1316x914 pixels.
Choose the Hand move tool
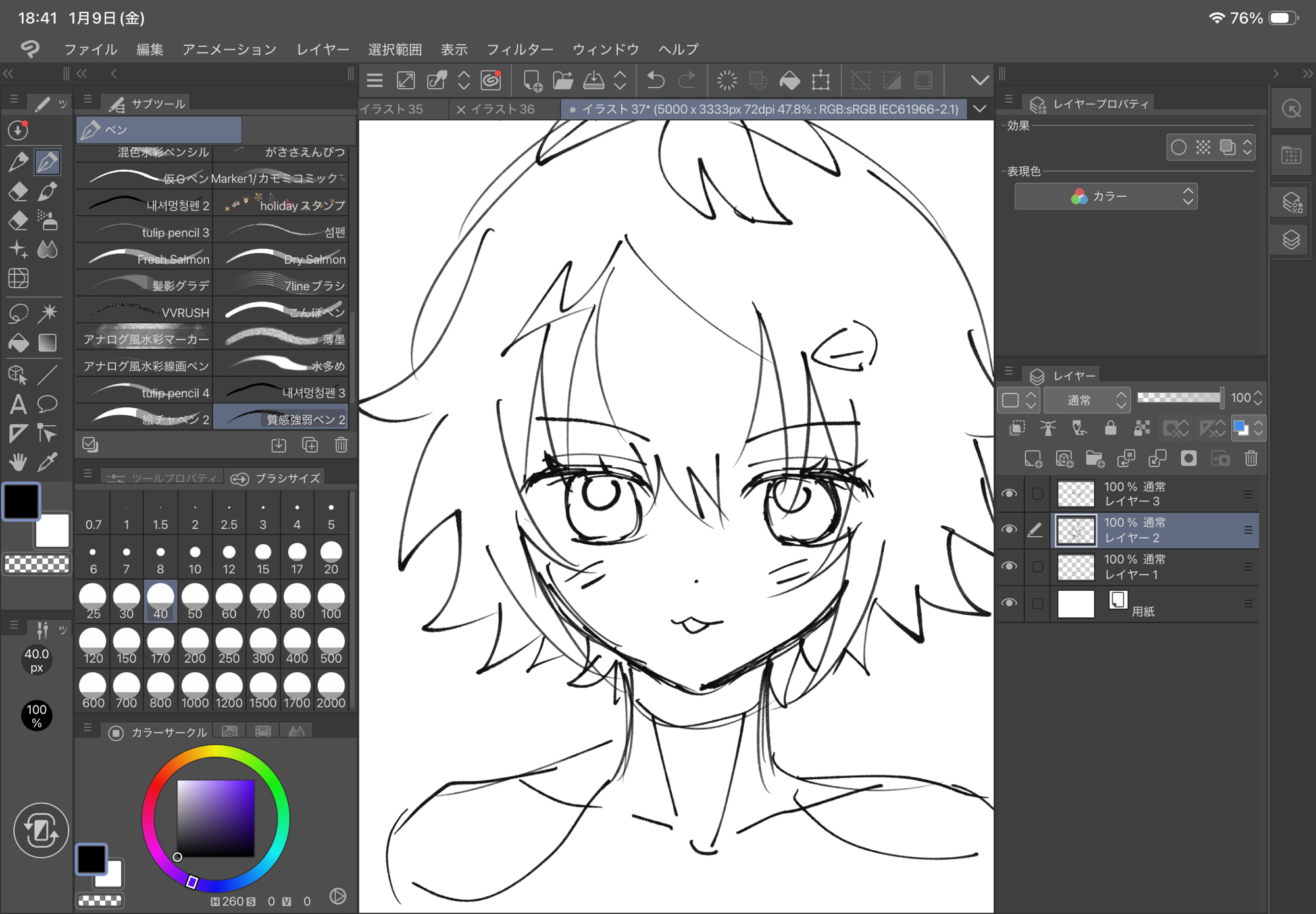[x=18, y=462]
